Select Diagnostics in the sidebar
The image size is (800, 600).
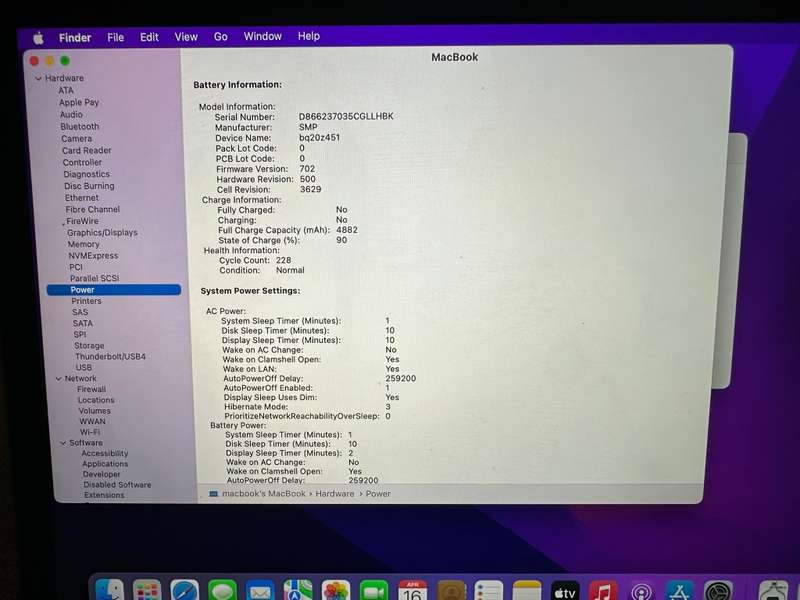(x=86, y=174)
